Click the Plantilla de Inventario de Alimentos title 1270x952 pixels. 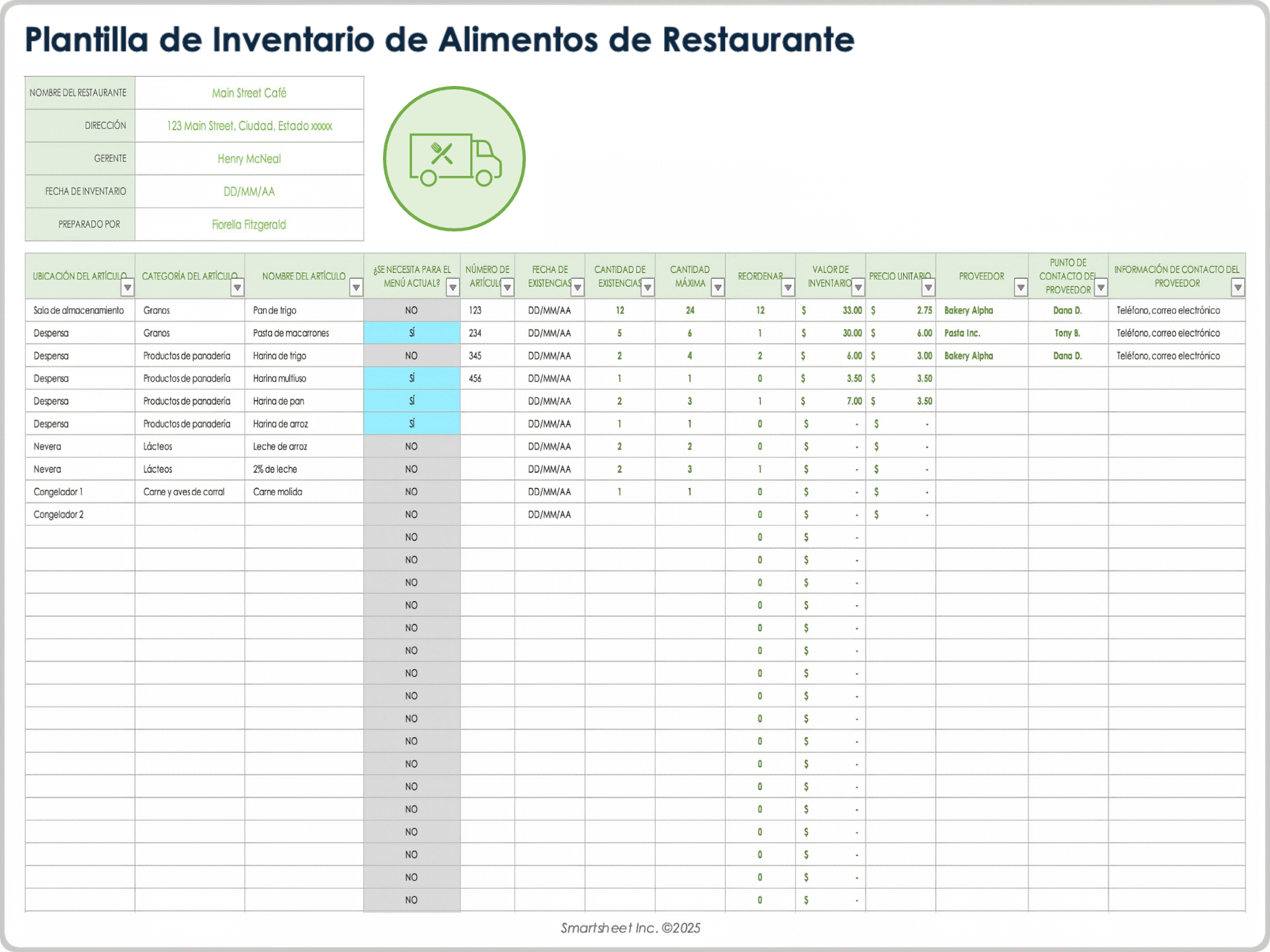coord(439,40)
